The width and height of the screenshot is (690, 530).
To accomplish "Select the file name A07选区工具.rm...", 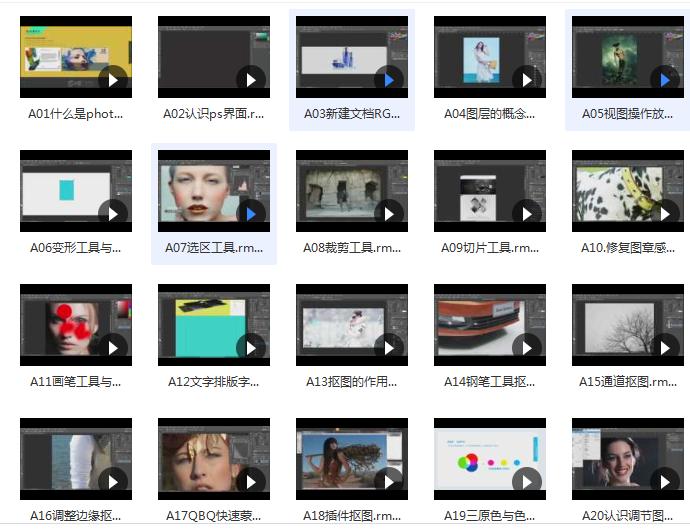I will tap(214, 248).
